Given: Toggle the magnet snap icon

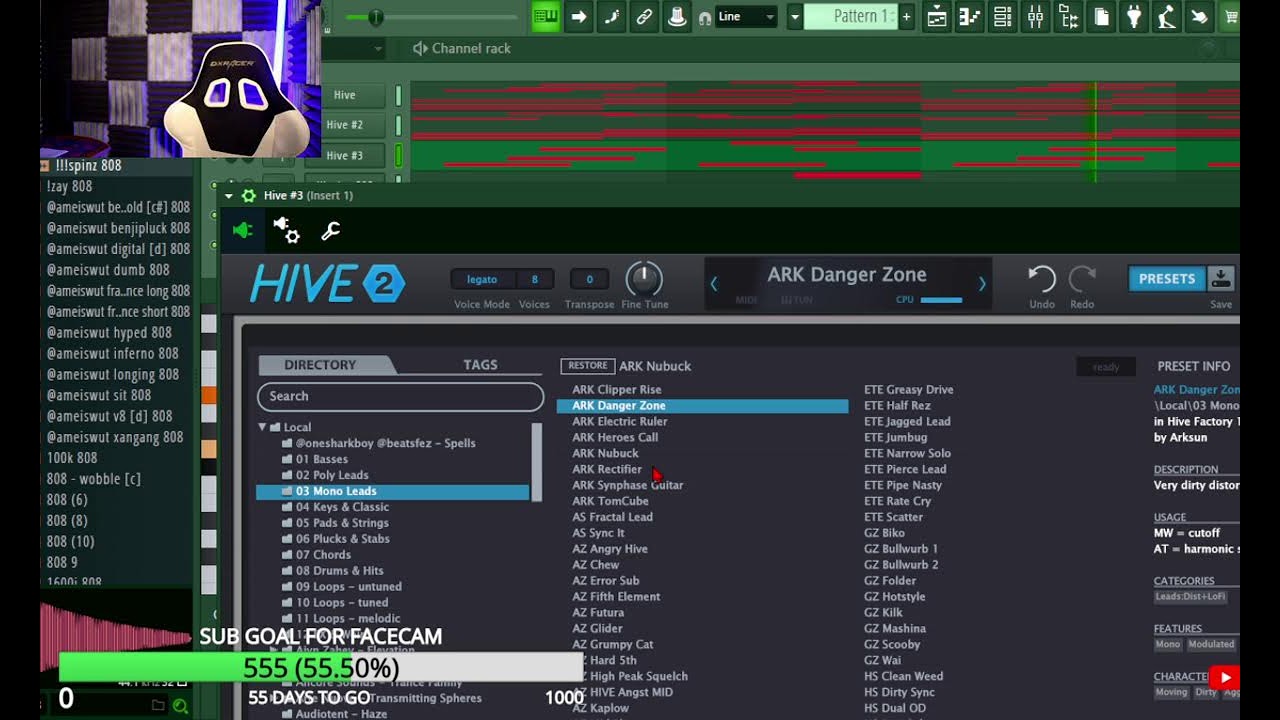Looking at the screenshot, I should click(704, 17).
